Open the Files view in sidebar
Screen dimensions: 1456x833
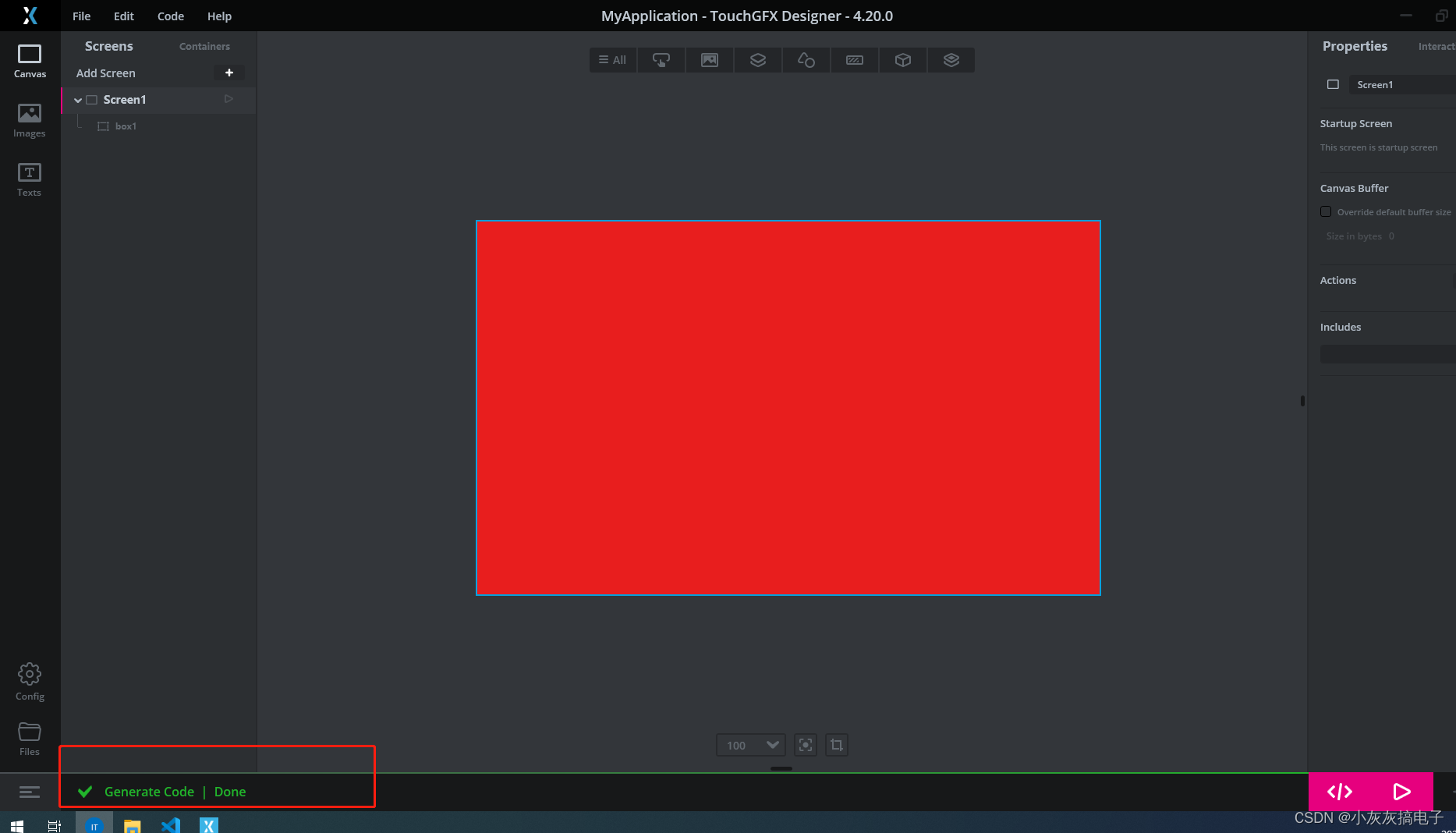30,739
